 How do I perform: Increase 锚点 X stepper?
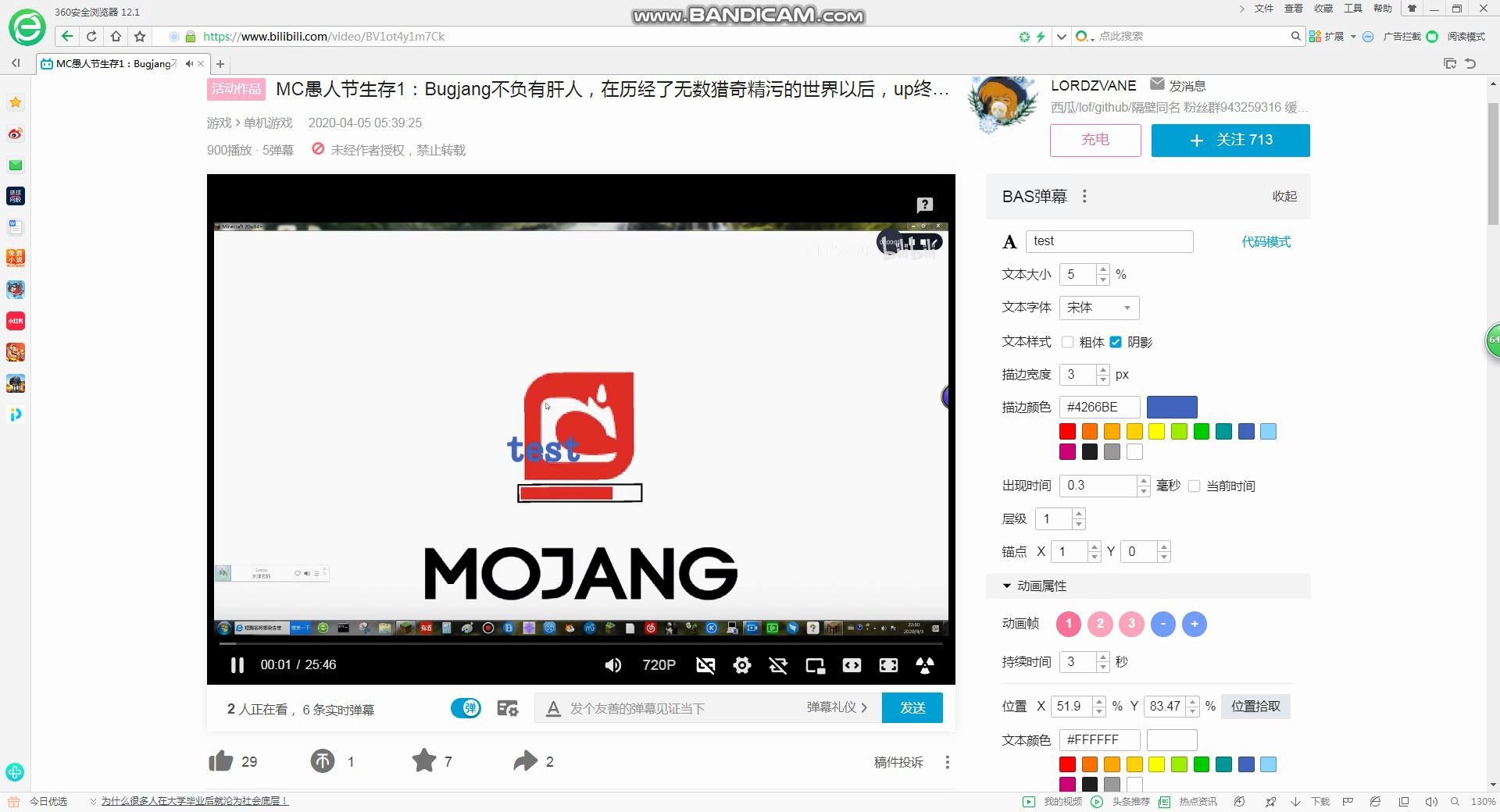coord(1095,547)
